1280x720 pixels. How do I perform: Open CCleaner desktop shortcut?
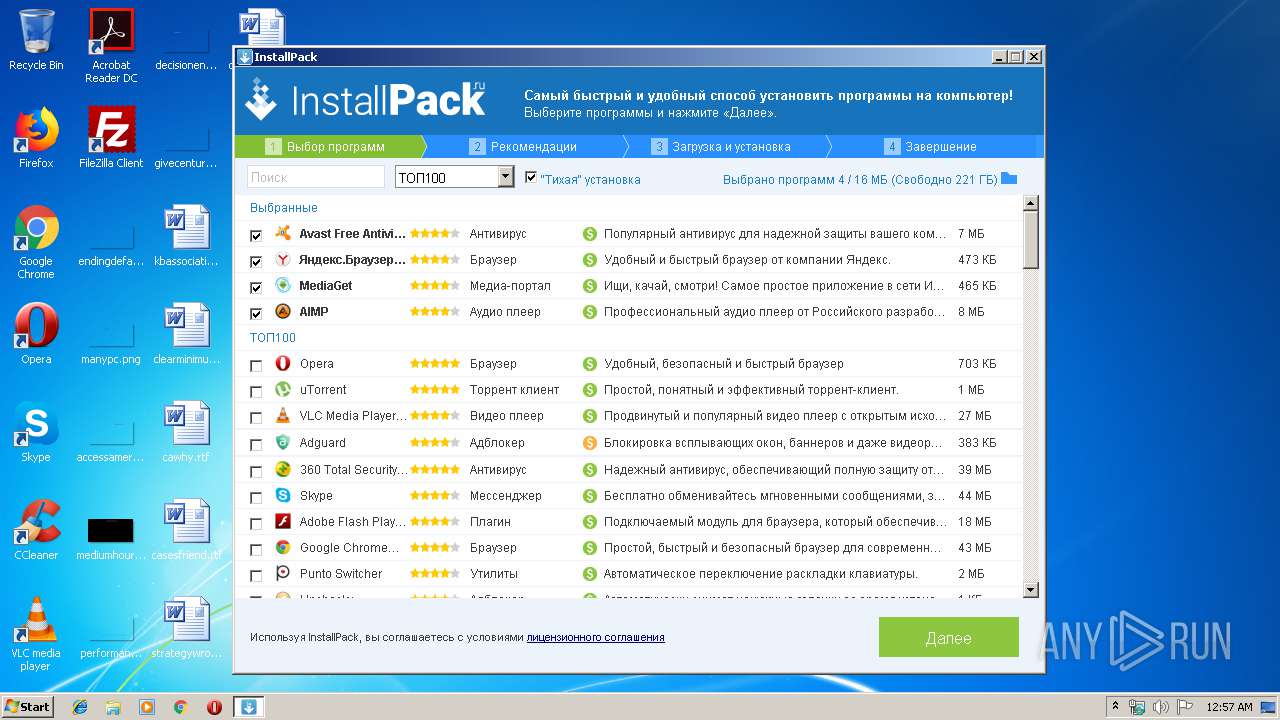tap(36, 530)
